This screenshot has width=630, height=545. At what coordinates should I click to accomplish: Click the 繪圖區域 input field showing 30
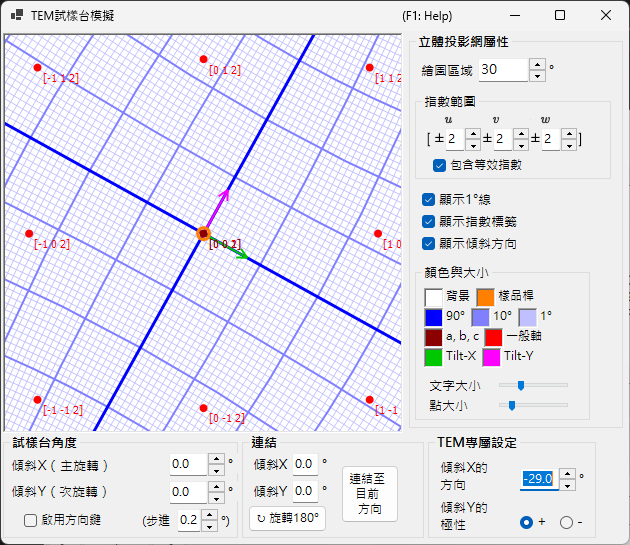(503, 70)
